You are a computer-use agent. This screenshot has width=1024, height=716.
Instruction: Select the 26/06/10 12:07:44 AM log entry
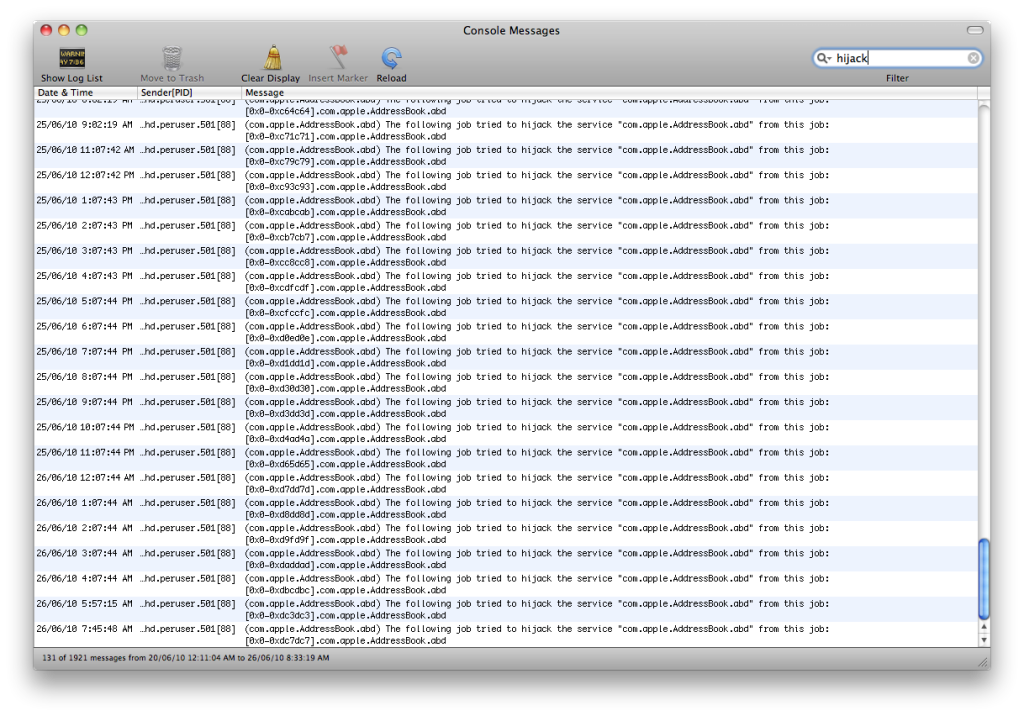[506, 483]
